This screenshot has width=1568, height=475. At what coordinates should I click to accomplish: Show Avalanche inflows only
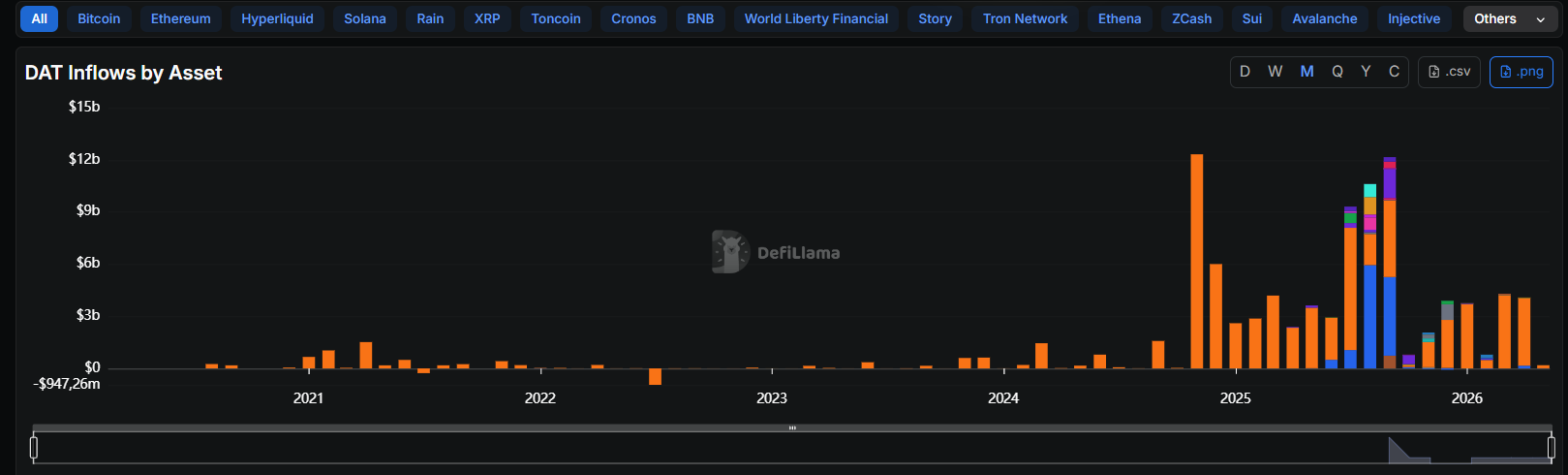1325,18
